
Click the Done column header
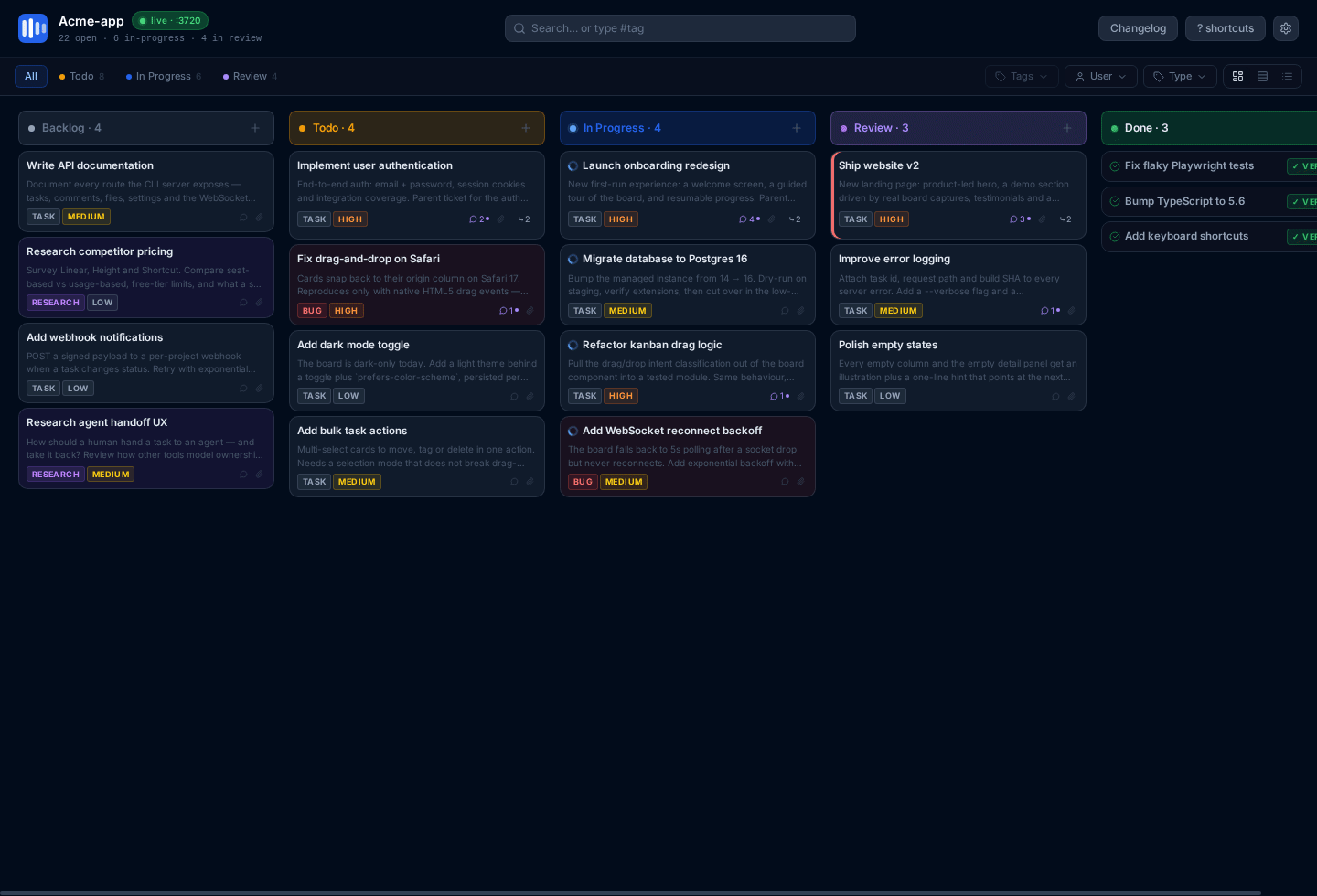point(1209,128)
